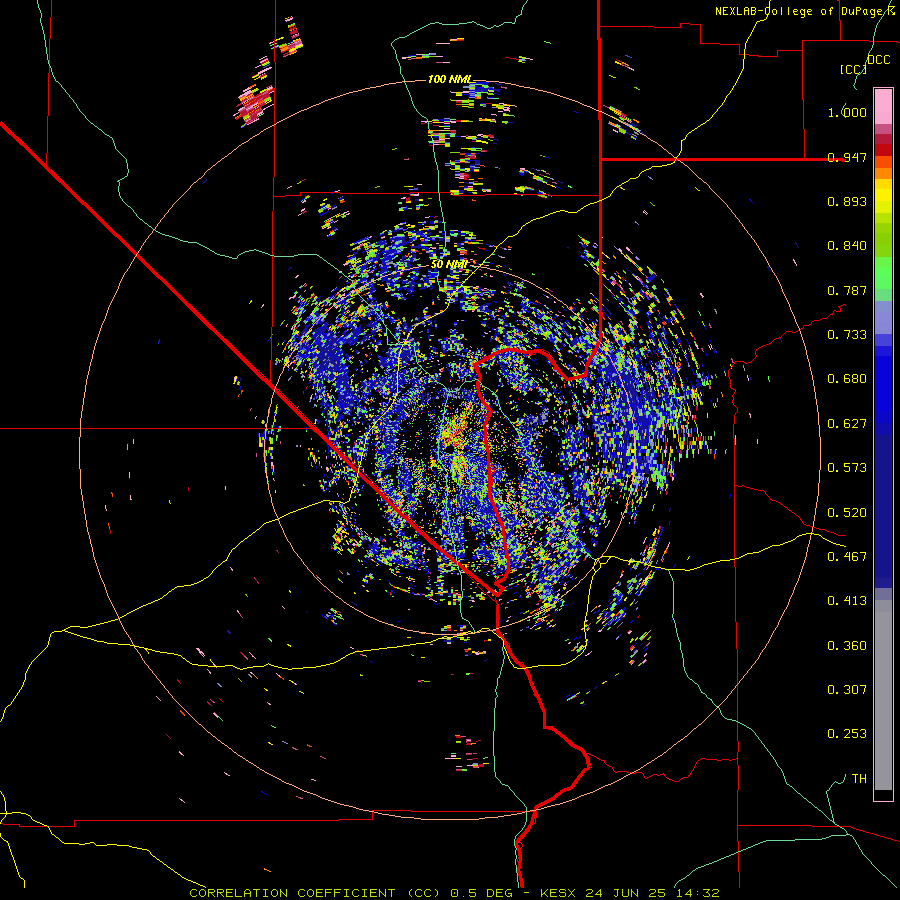Click the pink swatch at the top of the color bar
Image resolution: width=900 pixels, height=900 pixels.
(883, 106)
